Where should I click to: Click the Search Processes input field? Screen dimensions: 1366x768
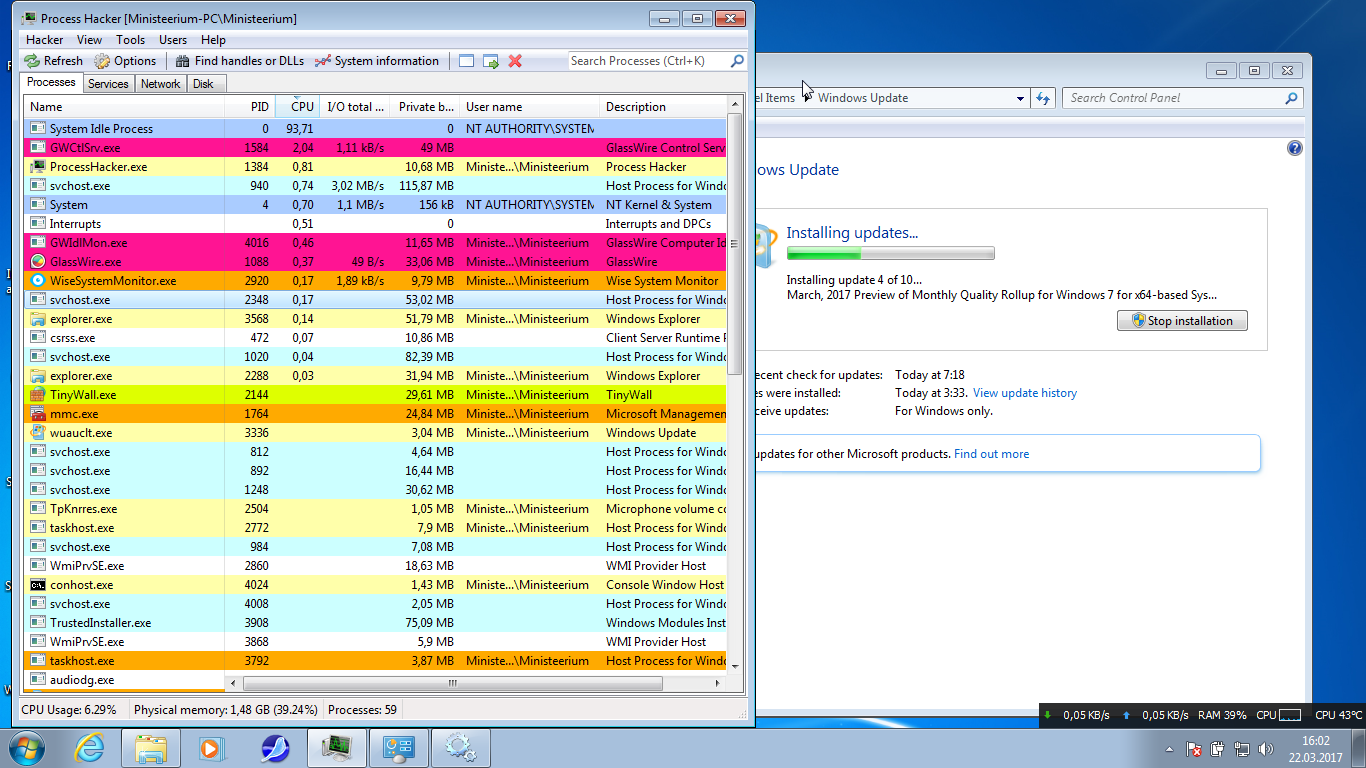pyautogui.click(x=648, y=61)
